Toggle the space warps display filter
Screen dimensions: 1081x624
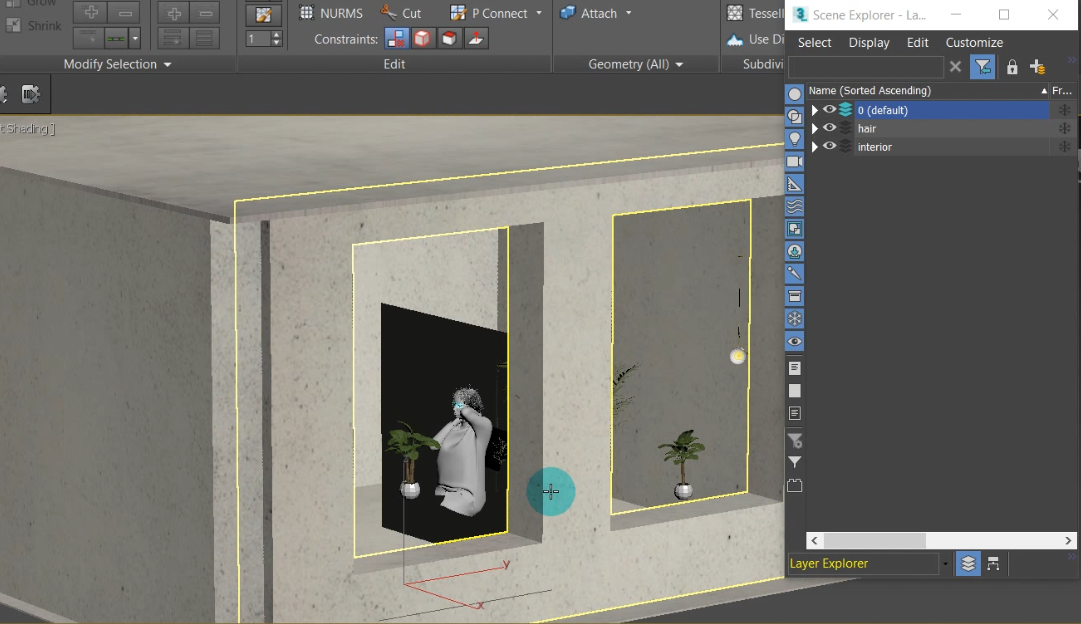794,206
